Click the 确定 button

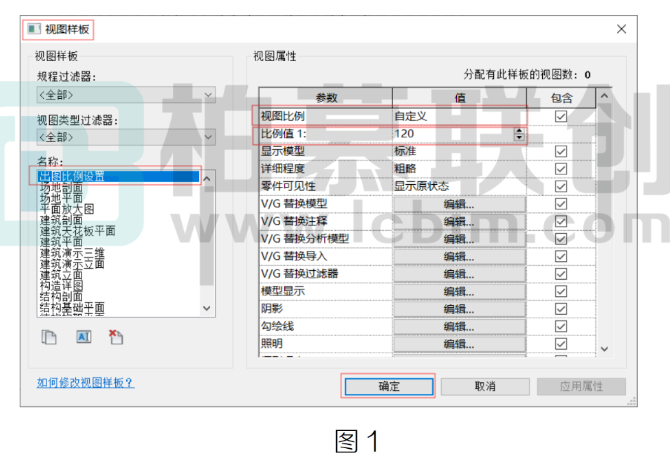[388, 386]
